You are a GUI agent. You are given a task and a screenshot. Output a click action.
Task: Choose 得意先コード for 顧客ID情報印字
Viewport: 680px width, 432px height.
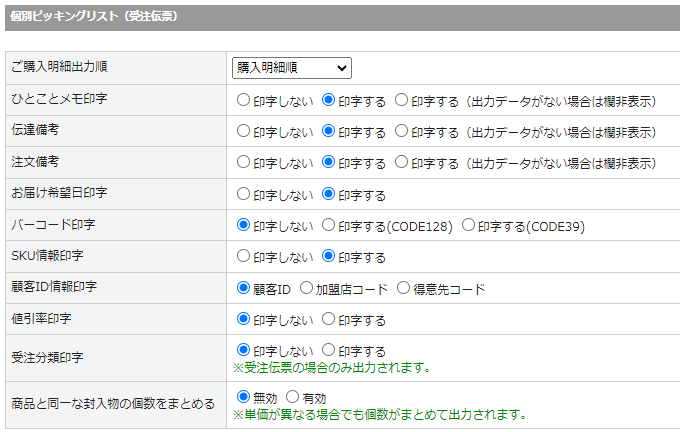point(403,288)
